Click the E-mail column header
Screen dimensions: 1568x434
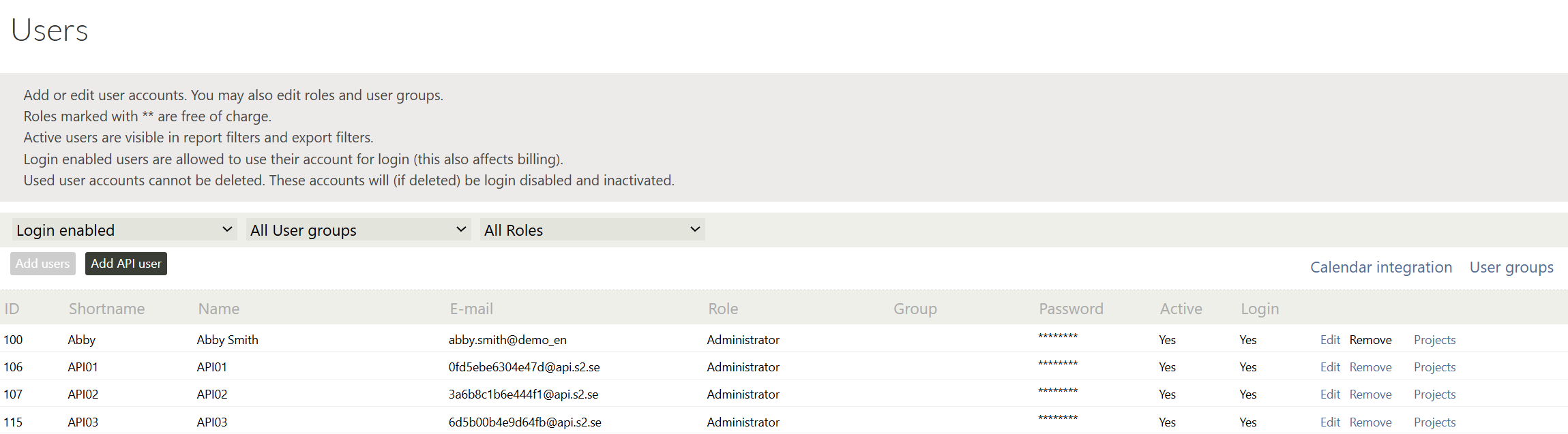(x=471, y=309)
